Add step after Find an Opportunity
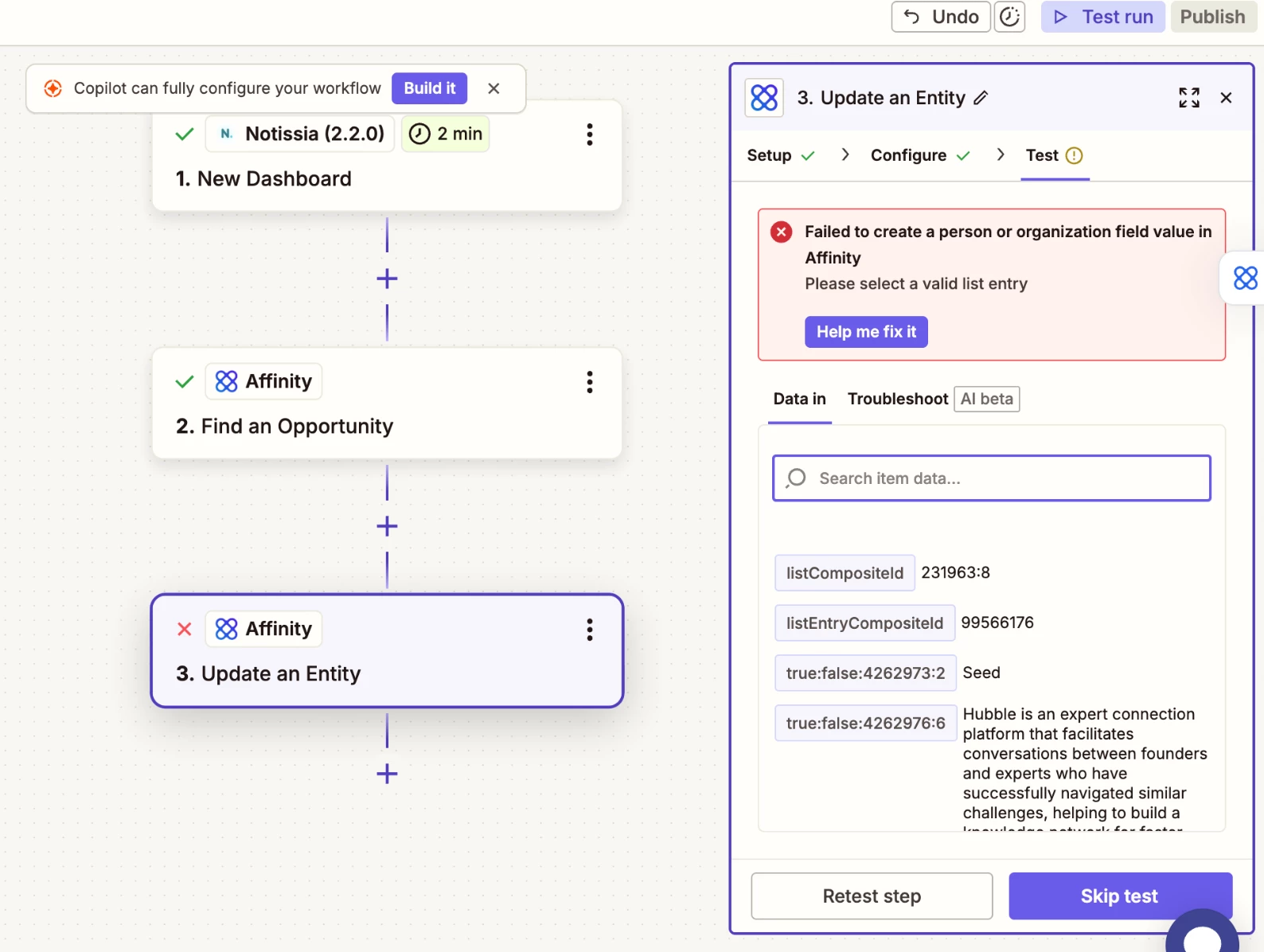 click(387, 526)
